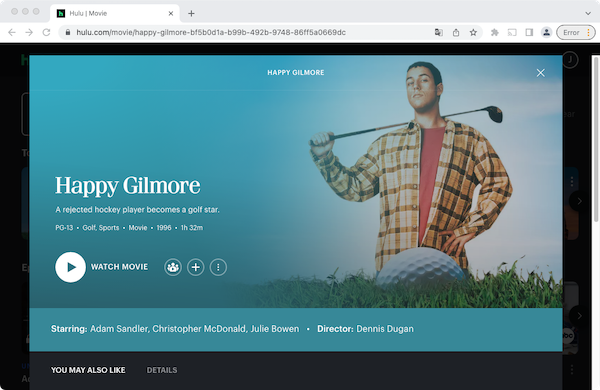View site info via the lock icon
The height and width of the screenshot is (390, 600).
(68, 33)
